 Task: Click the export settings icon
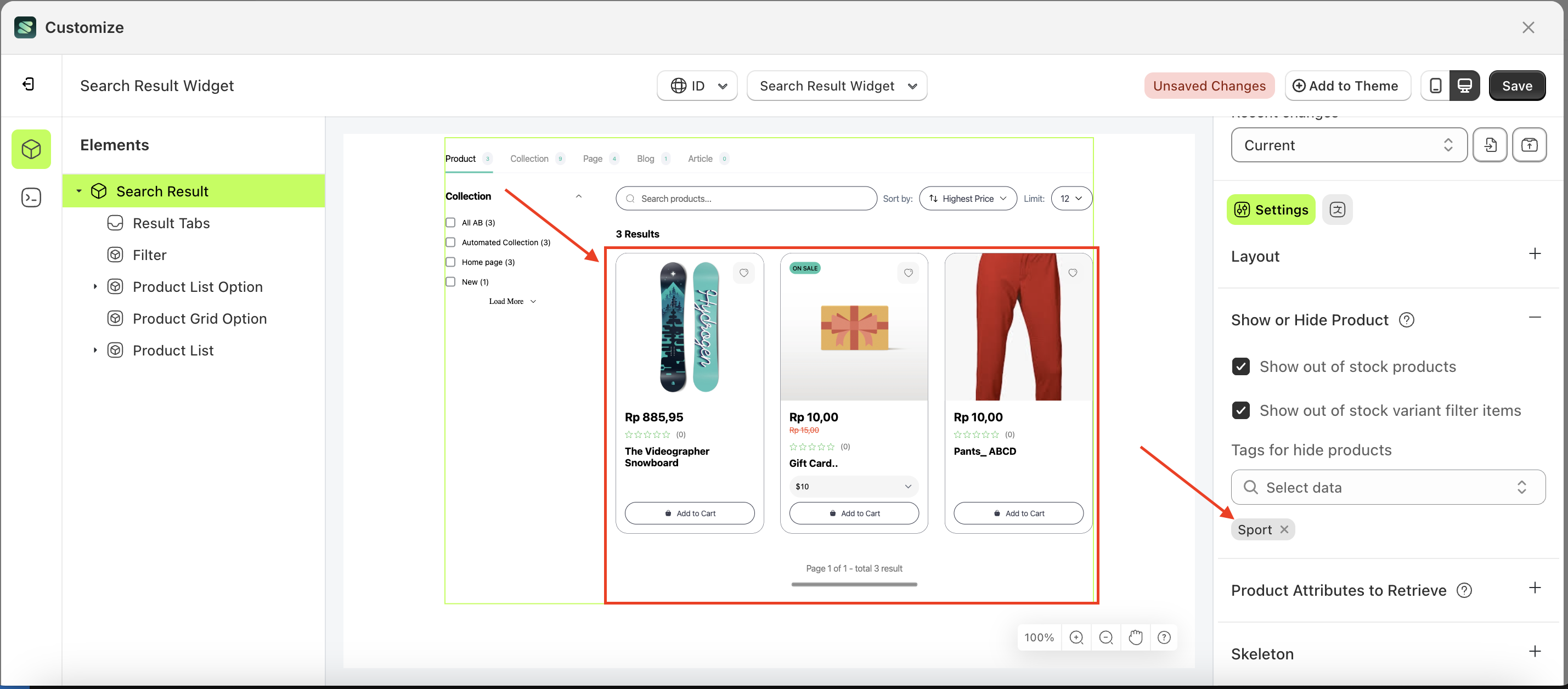(x=1529, y=145)
